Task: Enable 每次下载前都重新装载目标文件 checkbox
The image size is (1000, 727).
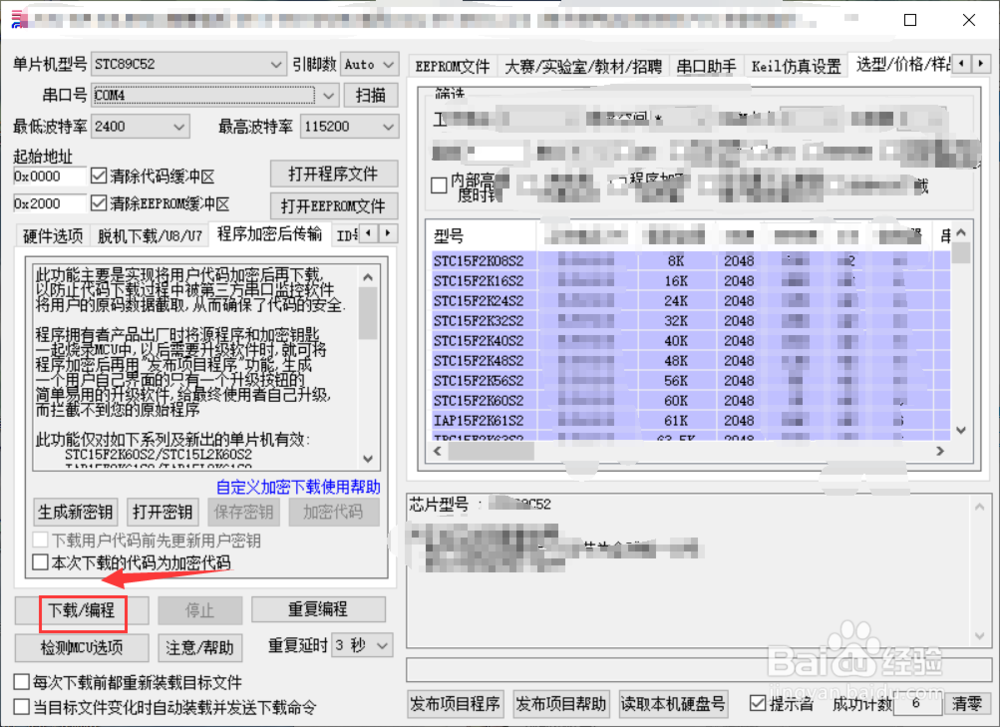Action: (x=22, y=682)
